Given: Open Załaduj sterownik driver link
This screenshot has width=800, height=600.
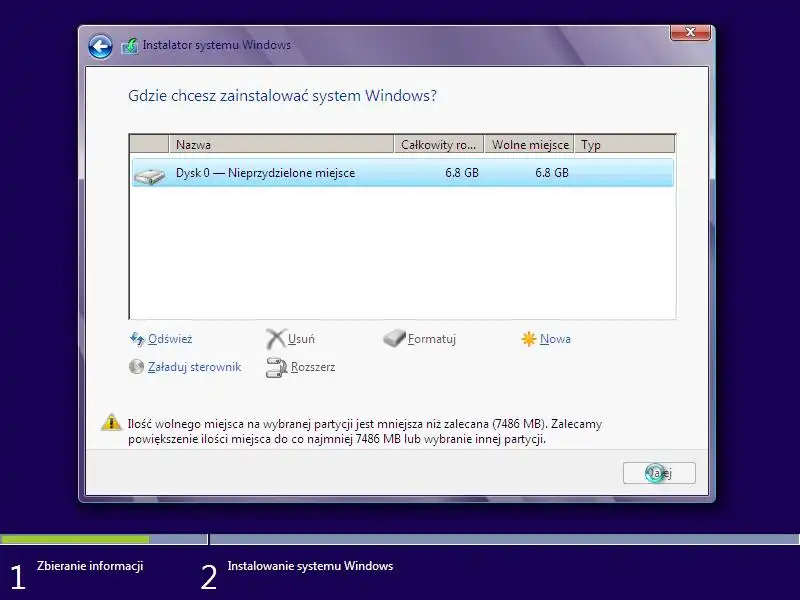Looking at the screenshot, I should click(194, 367).
